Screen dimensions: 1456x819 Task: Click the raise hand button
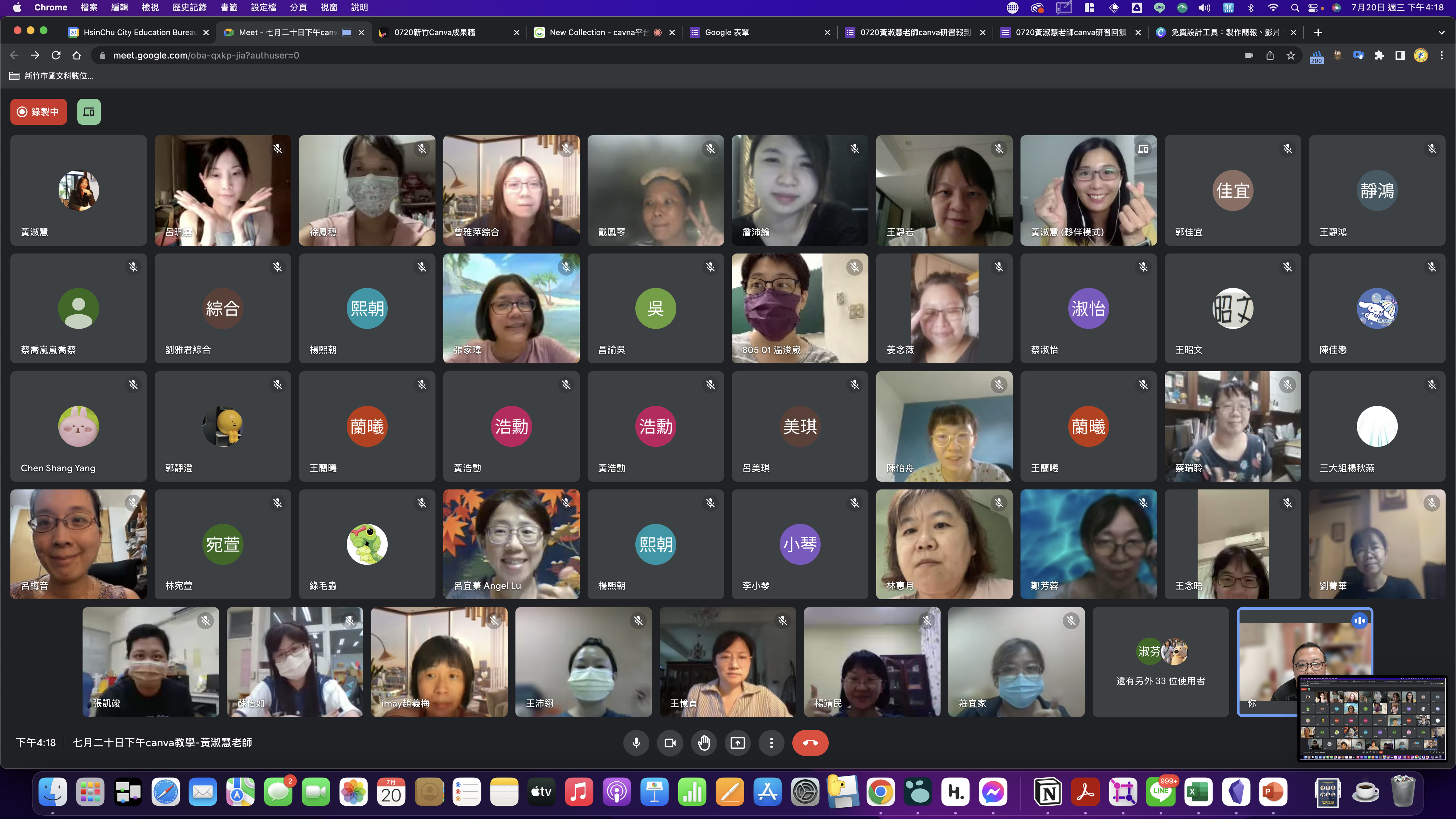[704, 743]
